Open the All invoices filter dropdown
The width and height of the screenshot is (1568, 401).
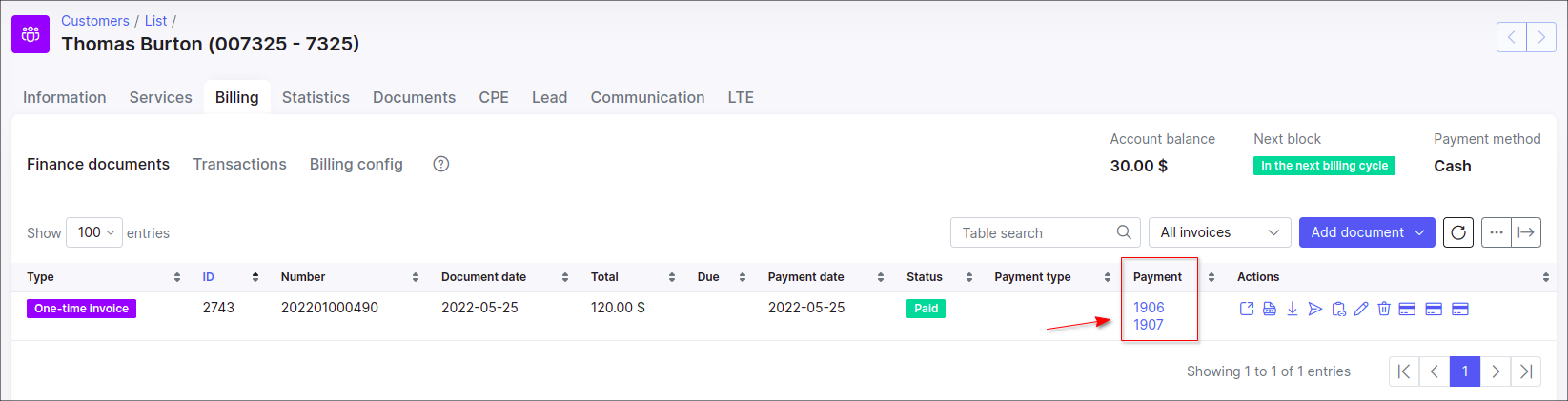(x=1219, y=232)
